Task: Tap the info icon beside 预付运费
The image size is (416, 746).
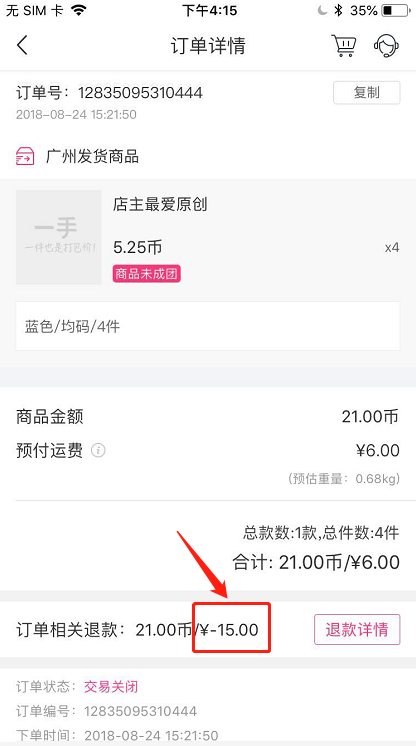Action: pos(98,450)
